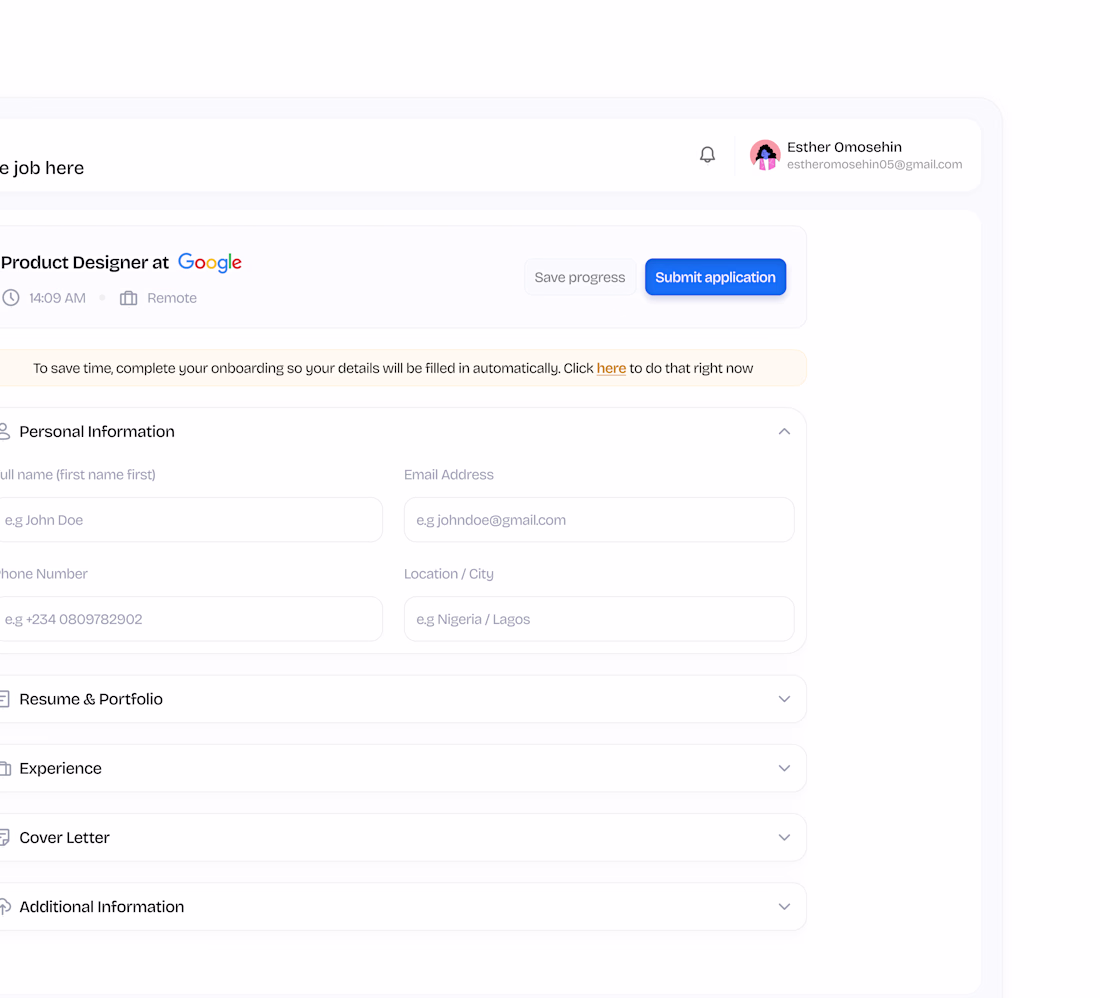This screenshot has width=1100, height=998.
Task: Click the Product Designer at title
Action: (x=85, y=262)
